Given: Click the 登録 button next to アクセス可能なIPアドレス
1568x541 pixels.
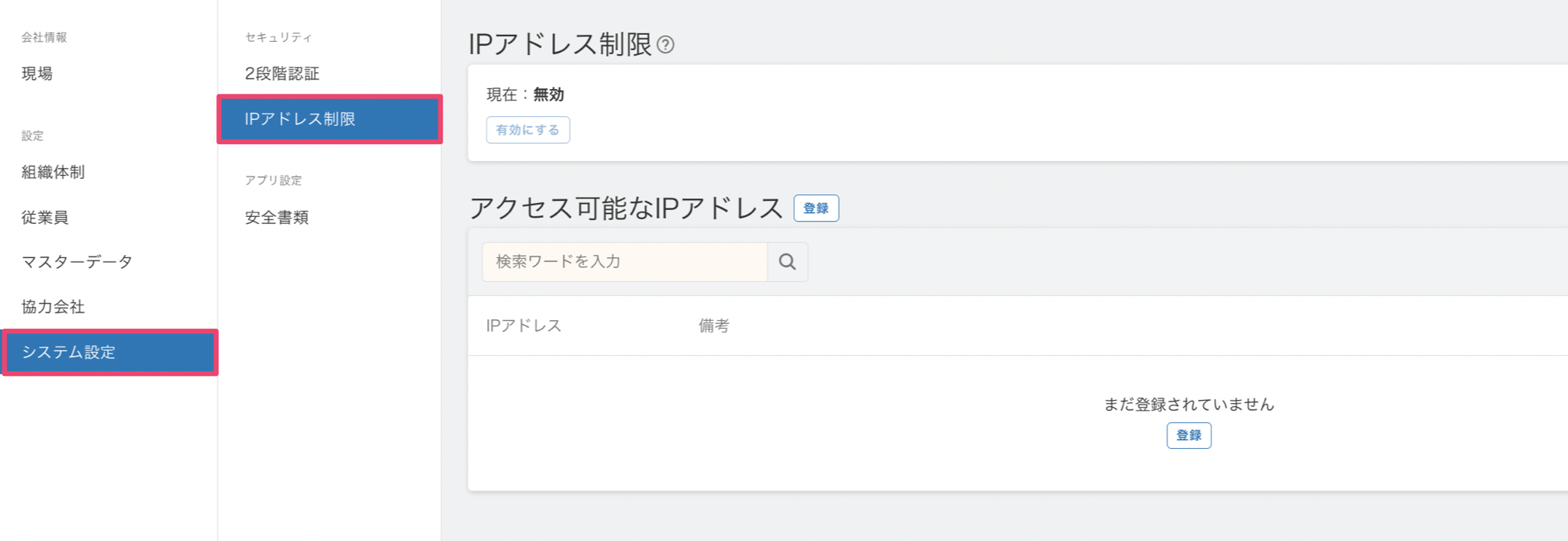Looking at the screenshot, I should point(816,208).
